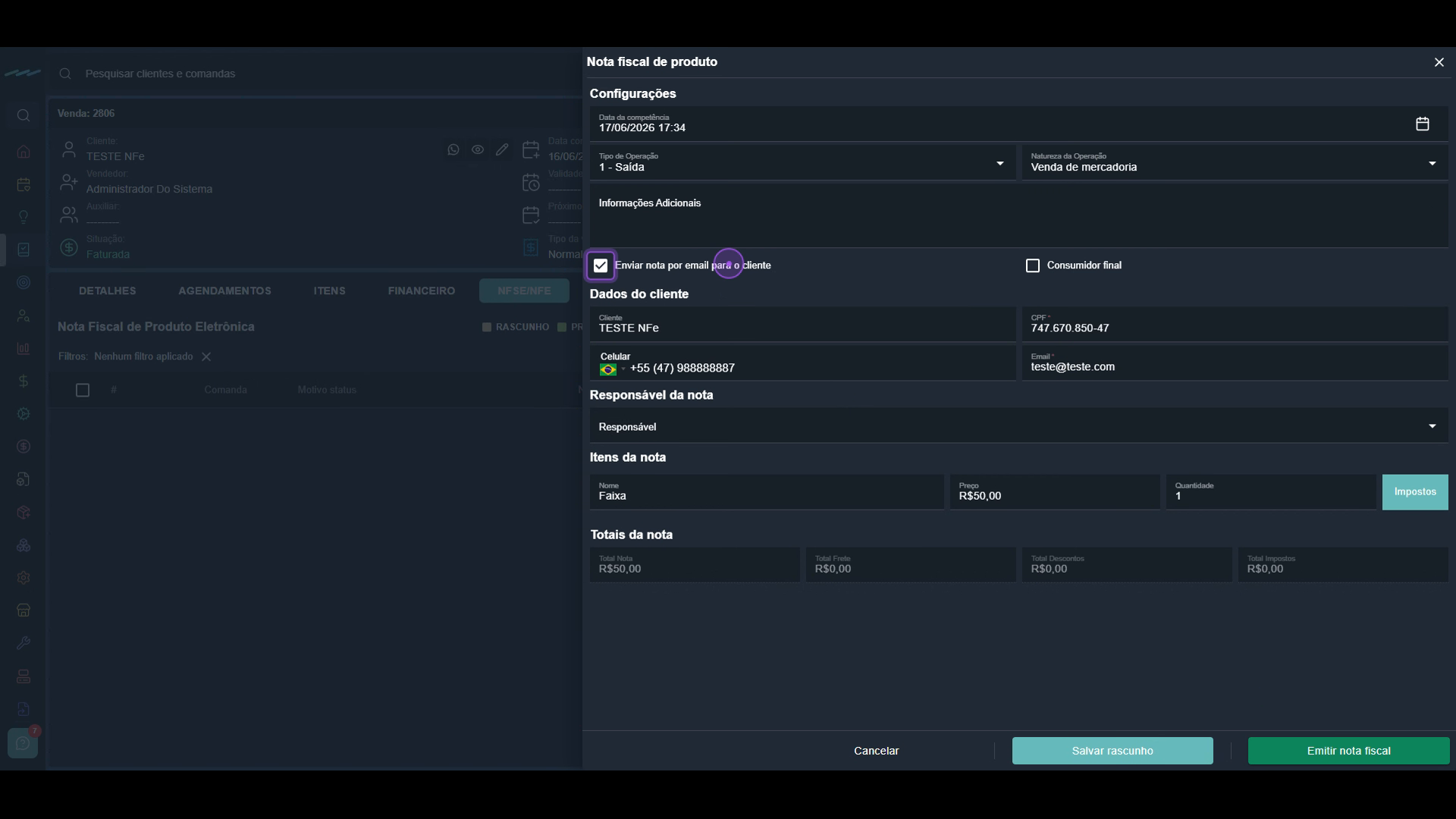The height and width of the screenshot is (819, 1456).
Task: Switch to the DETALHES tab
Action: tap(108, 290)
